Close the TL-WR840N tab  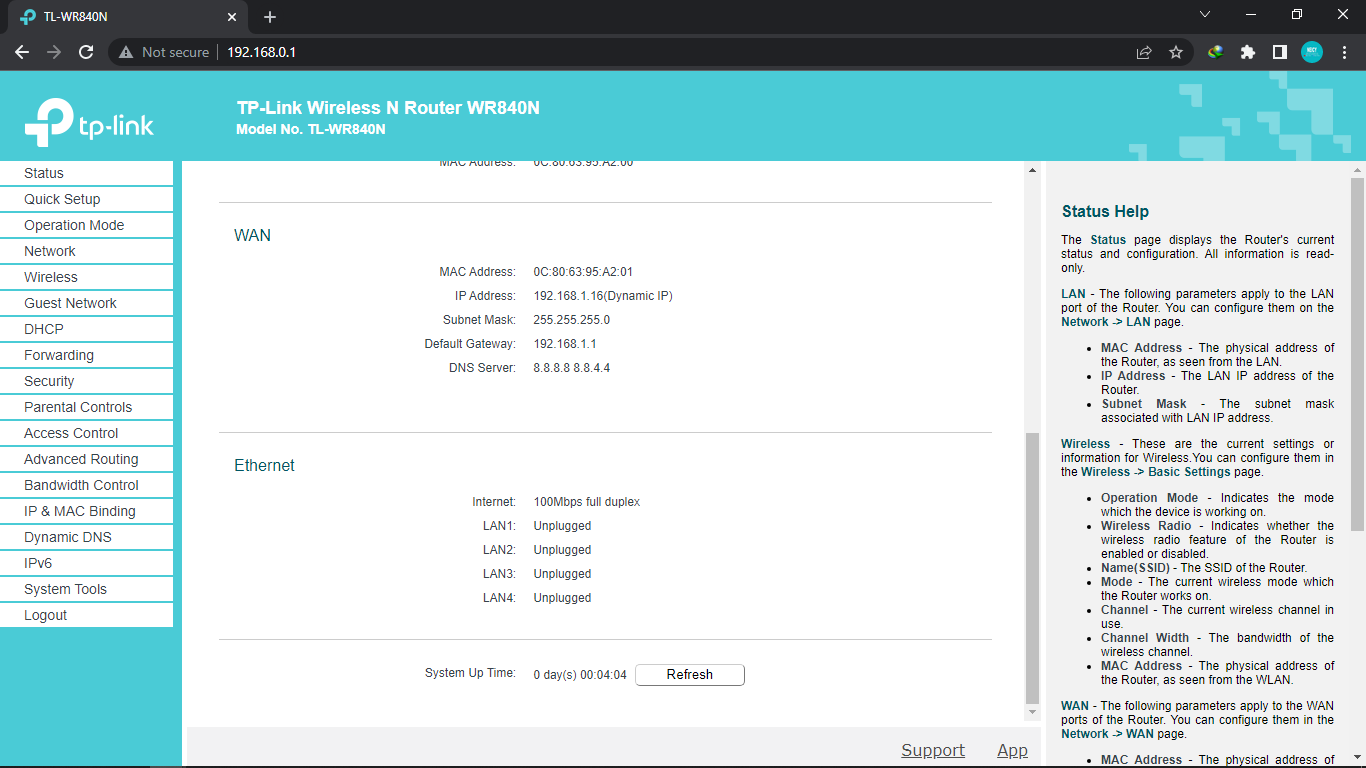232,17
